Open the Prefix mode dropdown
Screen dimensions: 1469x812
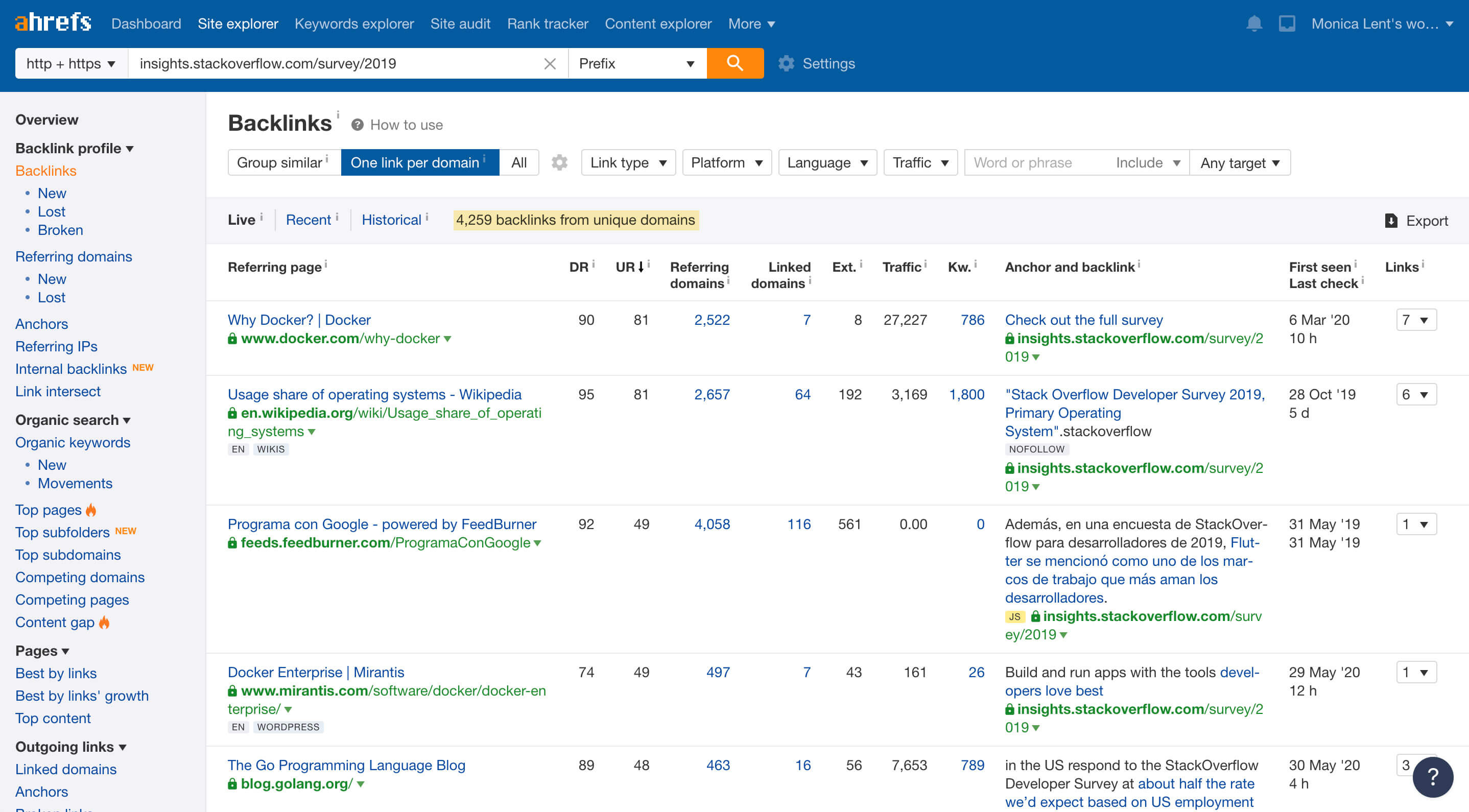(637, 63)
